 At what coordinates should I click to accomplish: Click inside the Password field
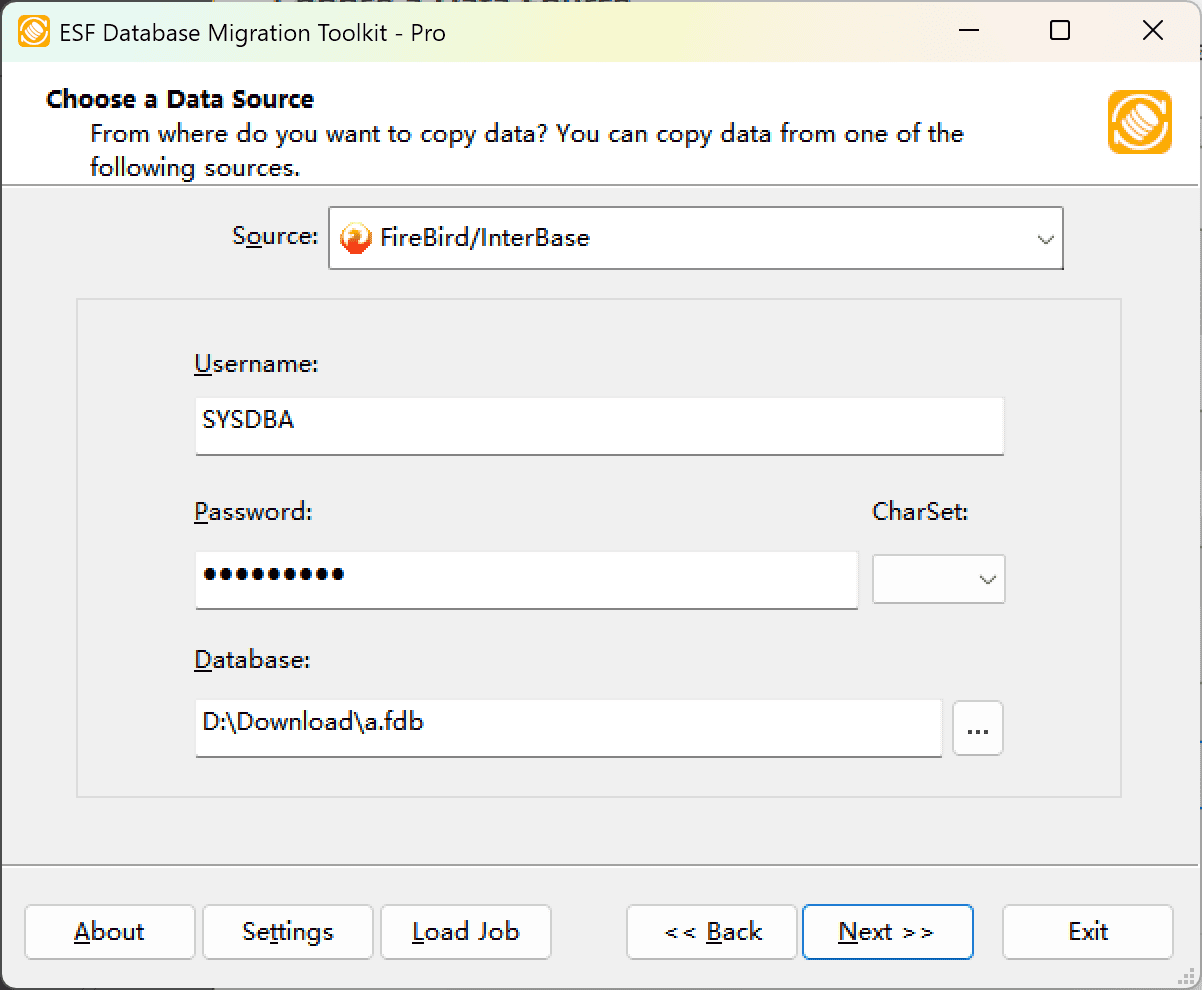[x=526, y=580]
